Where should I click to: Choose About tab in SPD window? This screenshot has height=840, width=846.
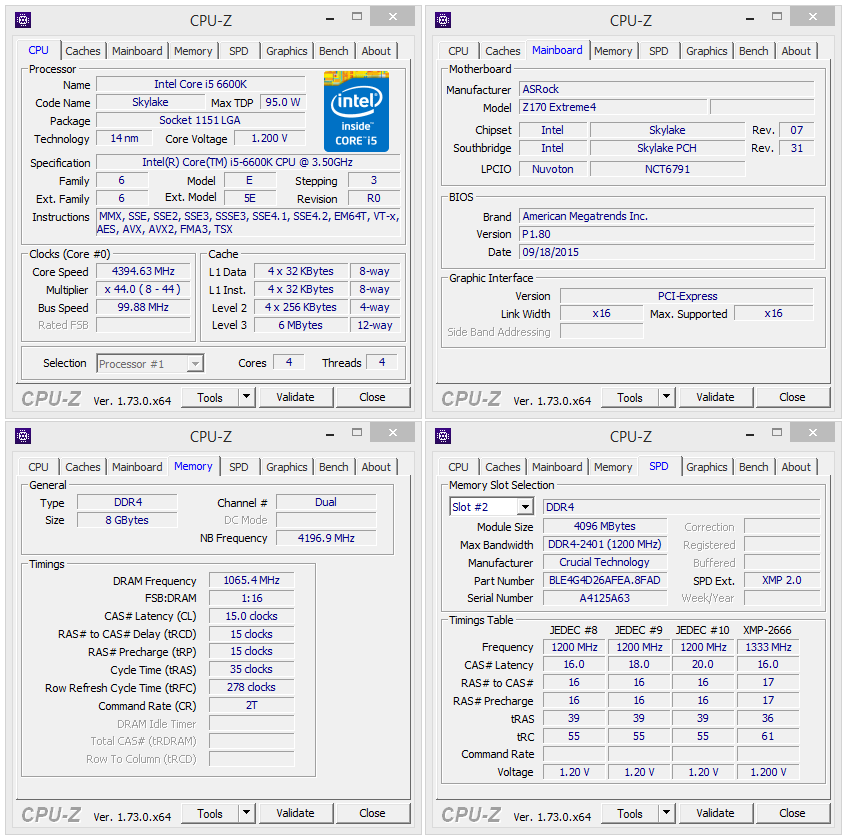[796, 467]
